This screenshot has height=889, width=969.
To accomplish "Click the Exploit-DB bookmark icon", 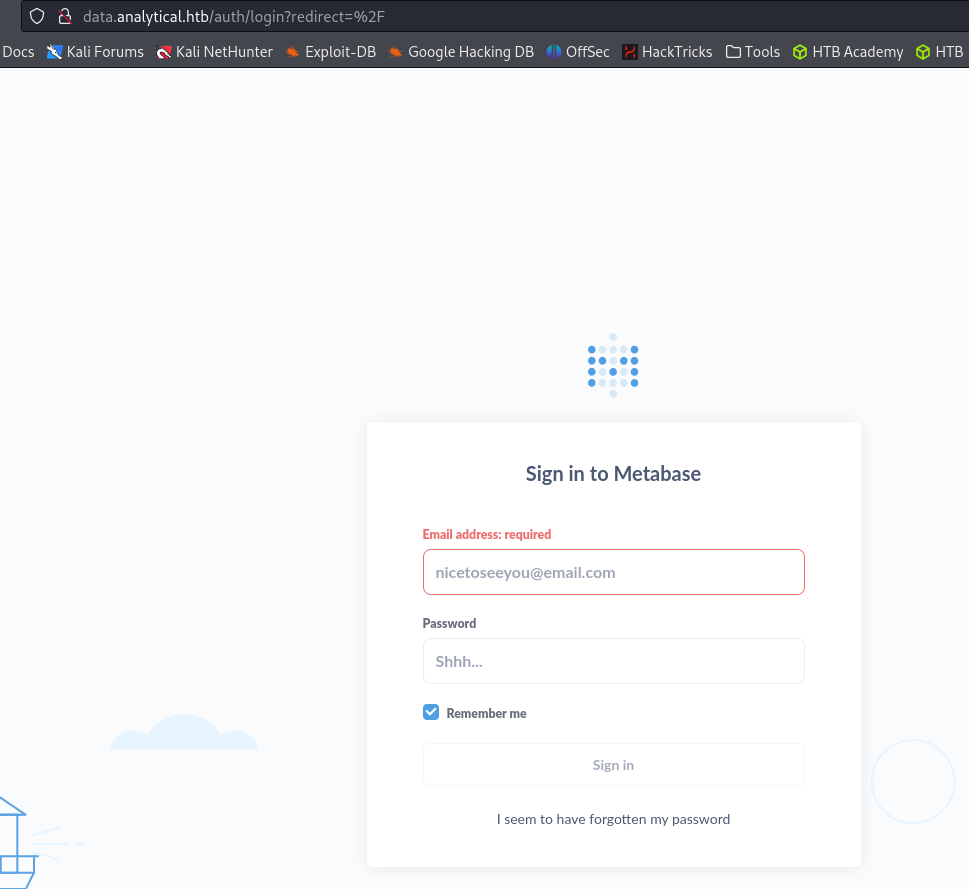I will point(292,53).
